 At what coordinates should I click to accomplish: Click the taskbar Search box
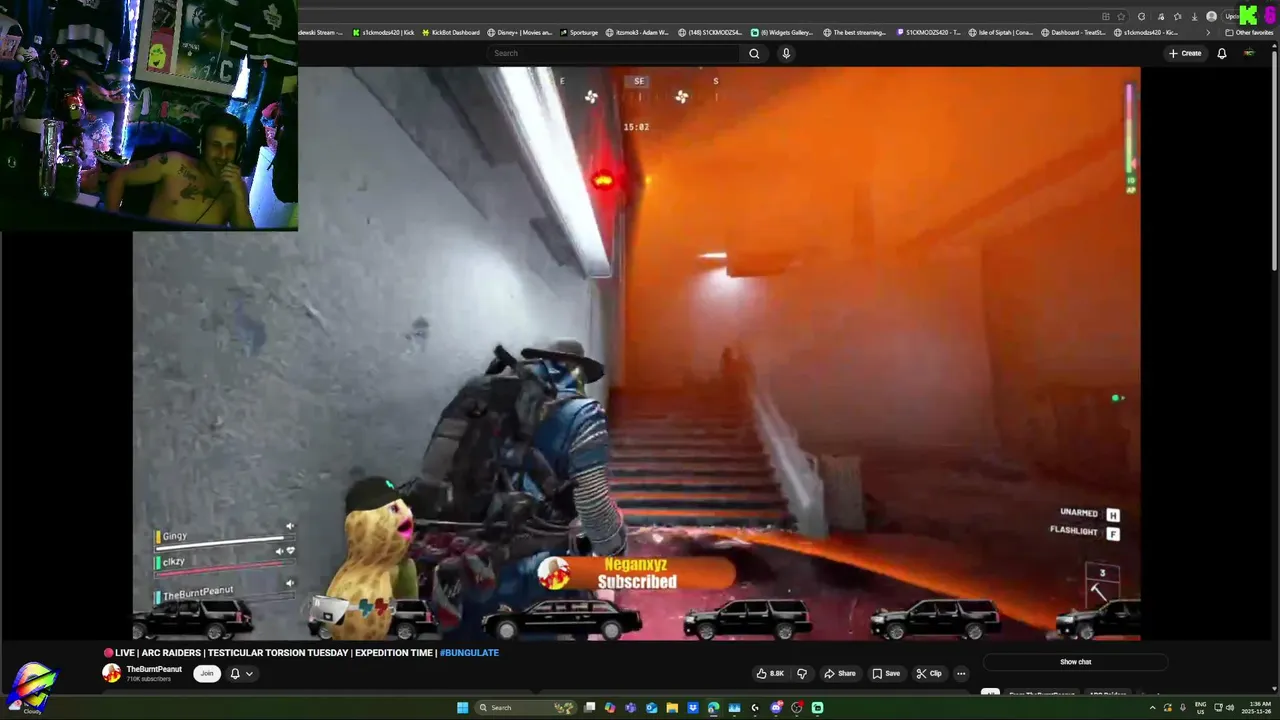[526, 708]
